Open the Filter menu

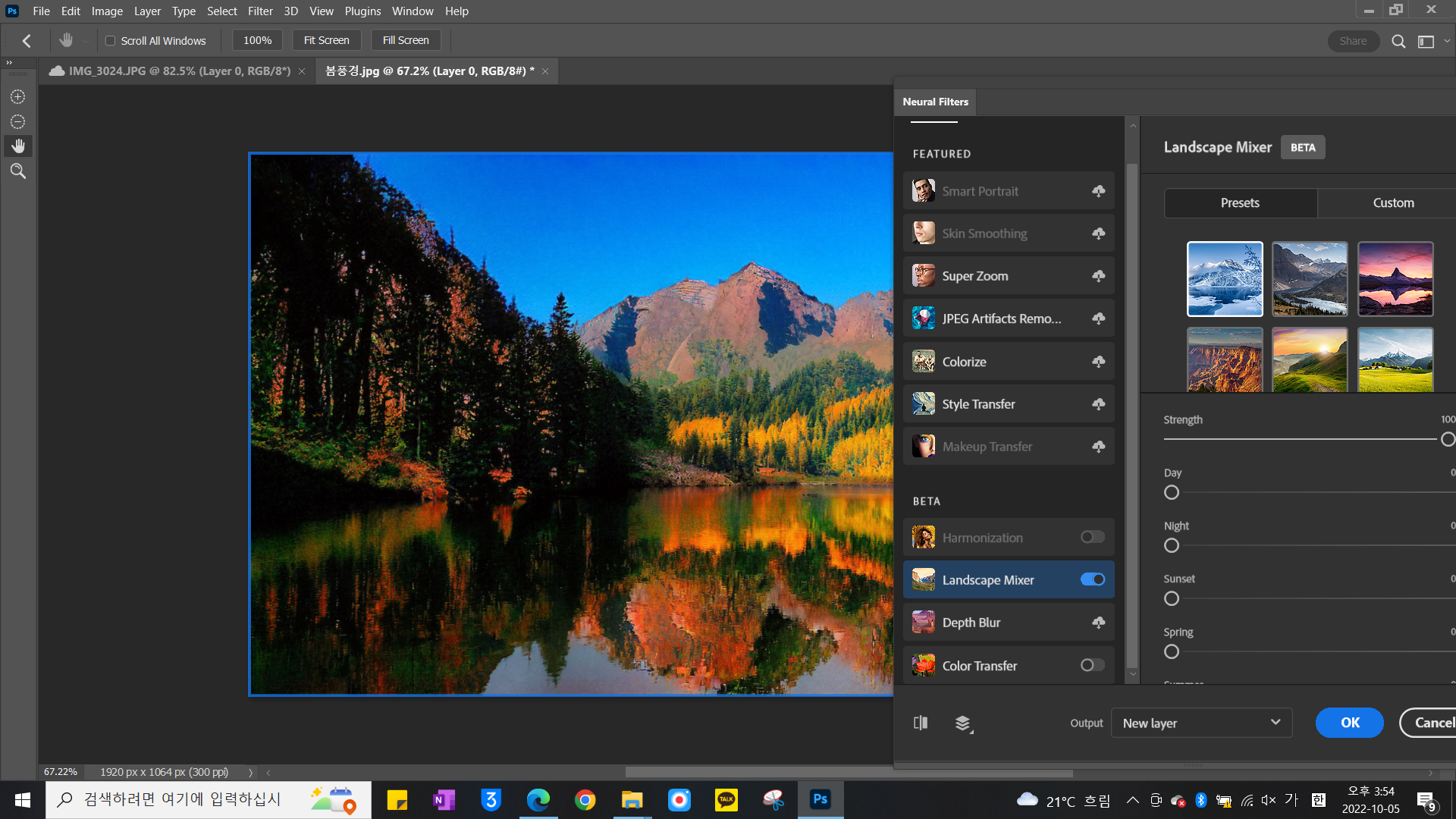(260, 11)
